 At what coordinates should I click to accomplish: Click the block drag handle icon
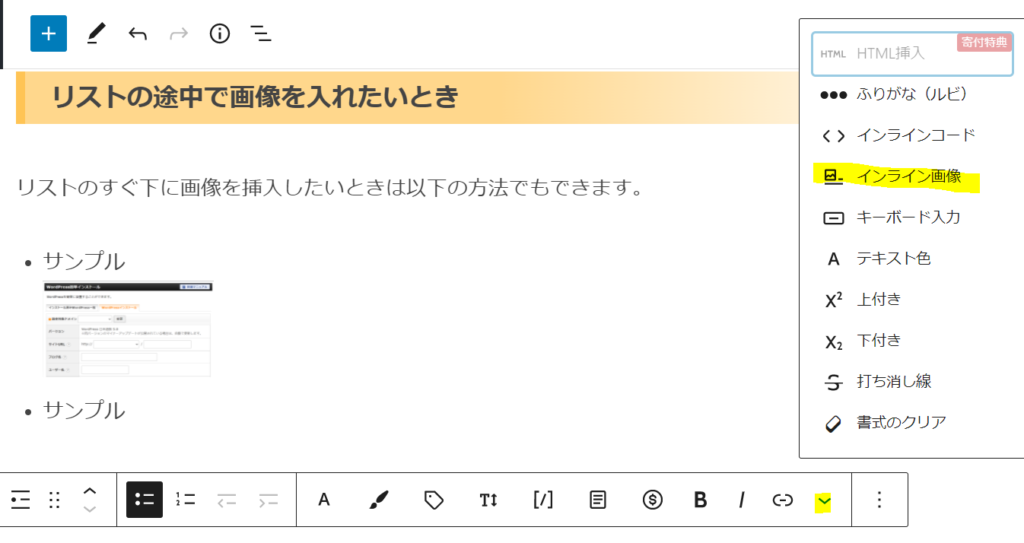[55, 500]
